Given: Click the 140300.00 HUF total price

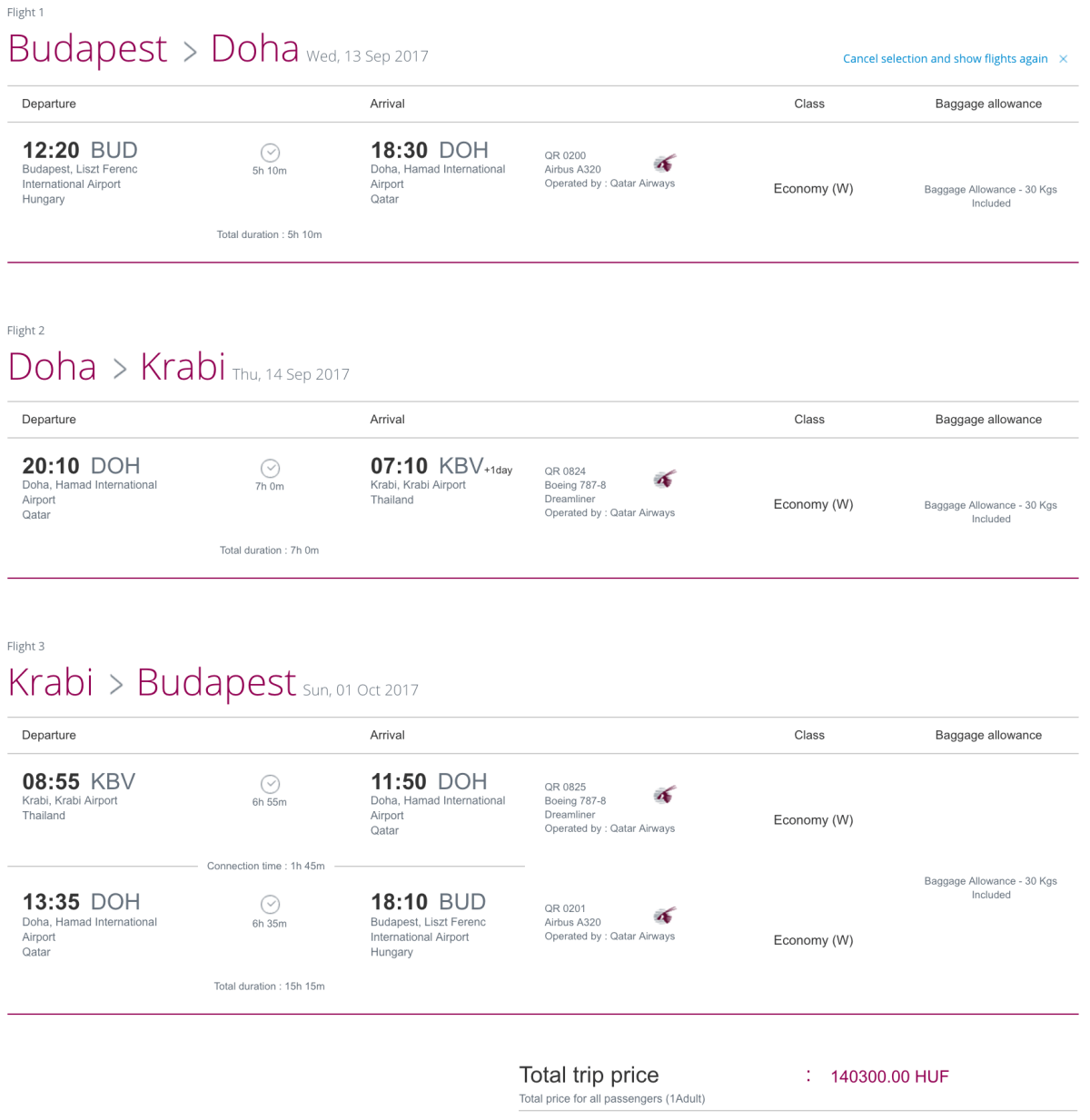Looking at the screenshot, I should [x=889, y=1076].
